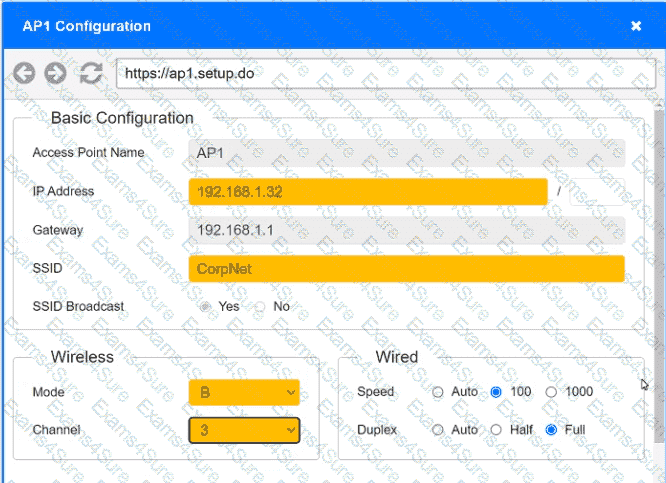
Task: Open the wireless Mode dropdown
Action: [x=244, y=392]
